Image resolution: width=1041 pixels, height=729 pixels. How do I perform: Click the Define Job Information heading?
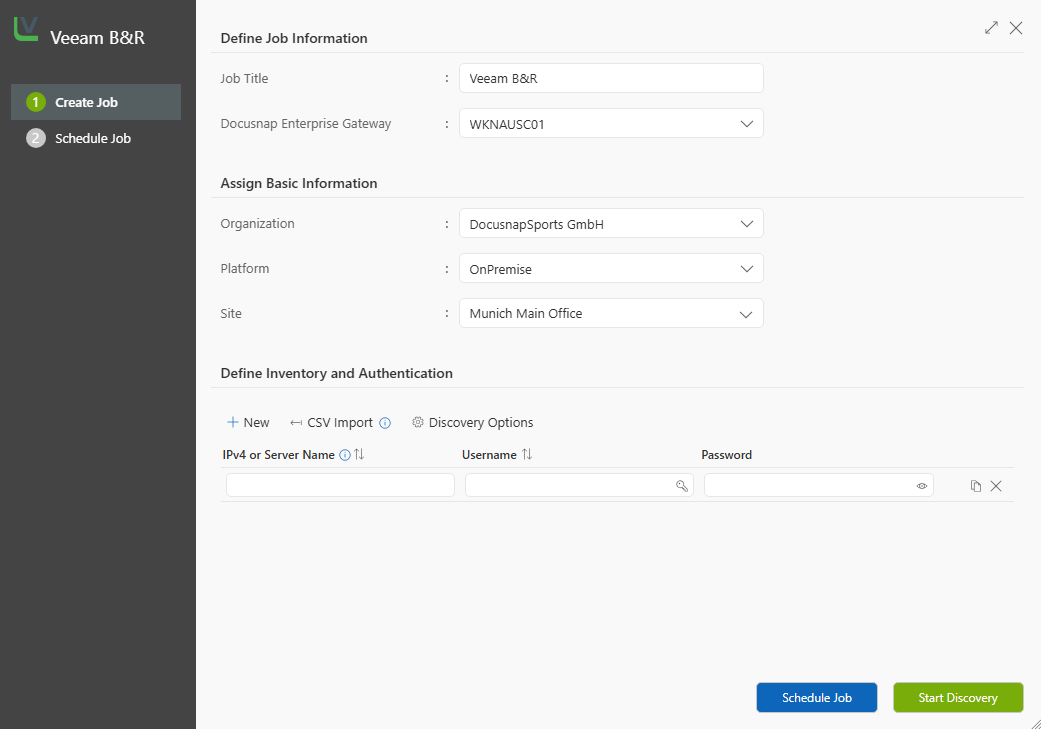point(294,39)
